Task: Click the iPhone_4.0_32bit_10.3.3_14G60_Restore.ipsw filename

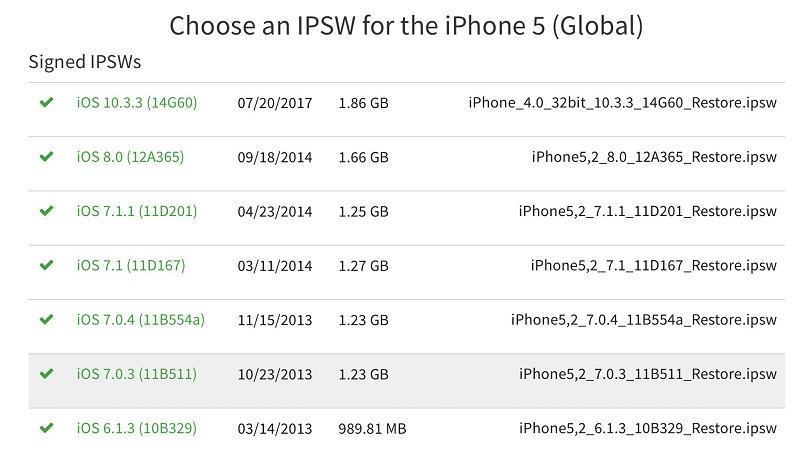Action: (x=622, y=103)
